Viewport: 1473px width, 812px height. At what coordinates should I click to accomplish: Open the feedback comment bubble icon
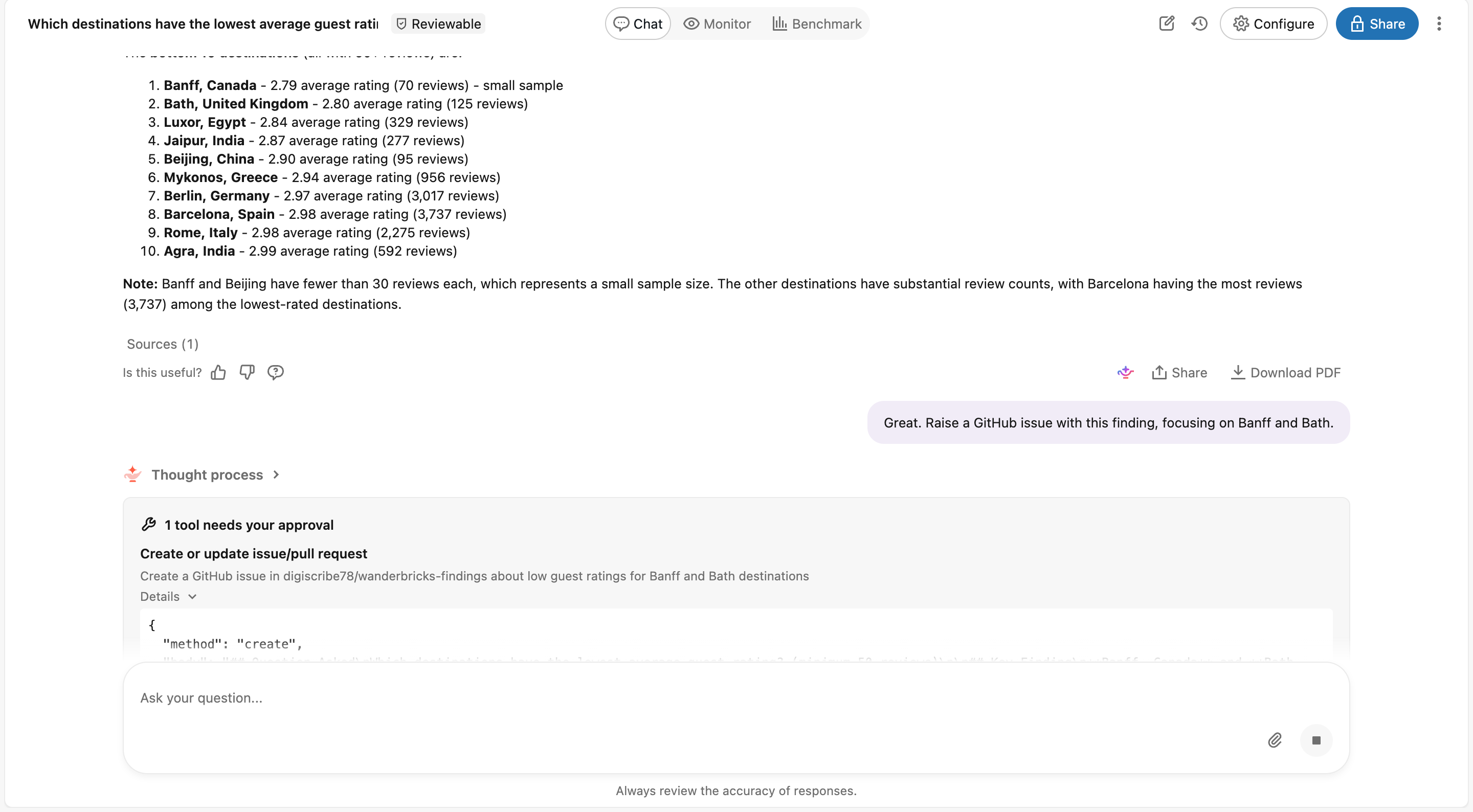[276, 372]
